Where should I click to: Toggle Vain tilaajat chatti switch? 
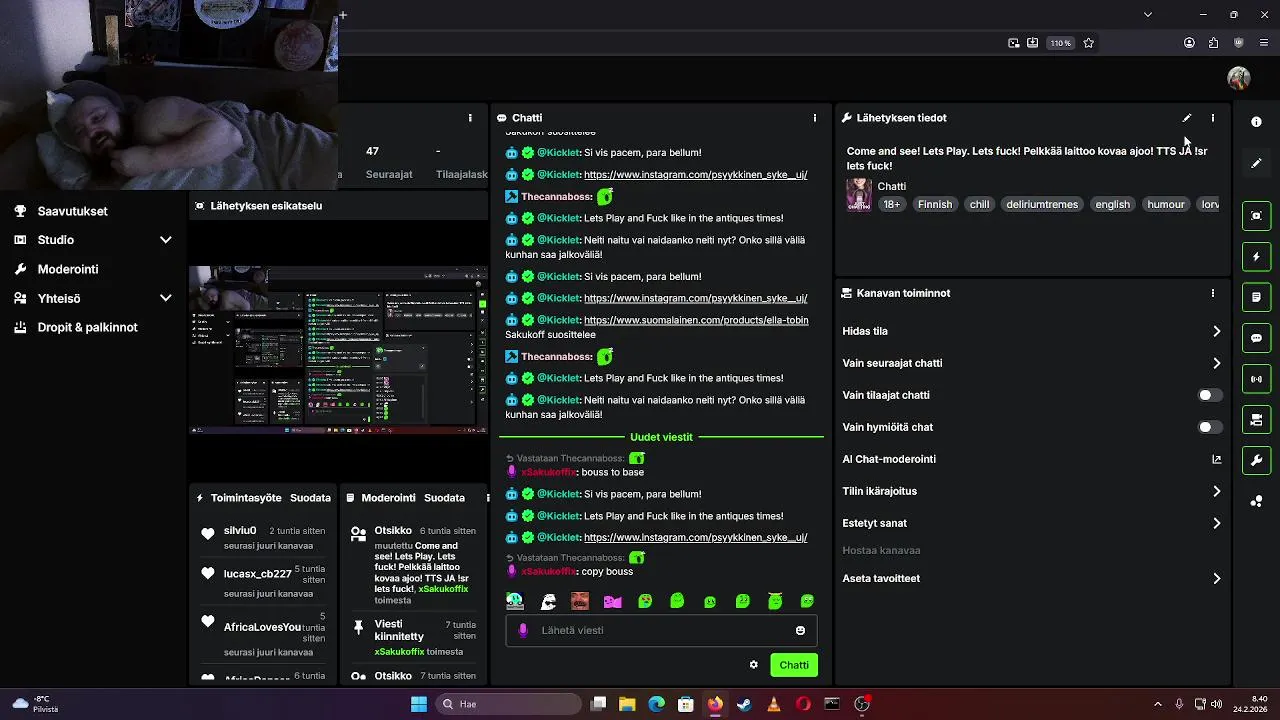1210,395
